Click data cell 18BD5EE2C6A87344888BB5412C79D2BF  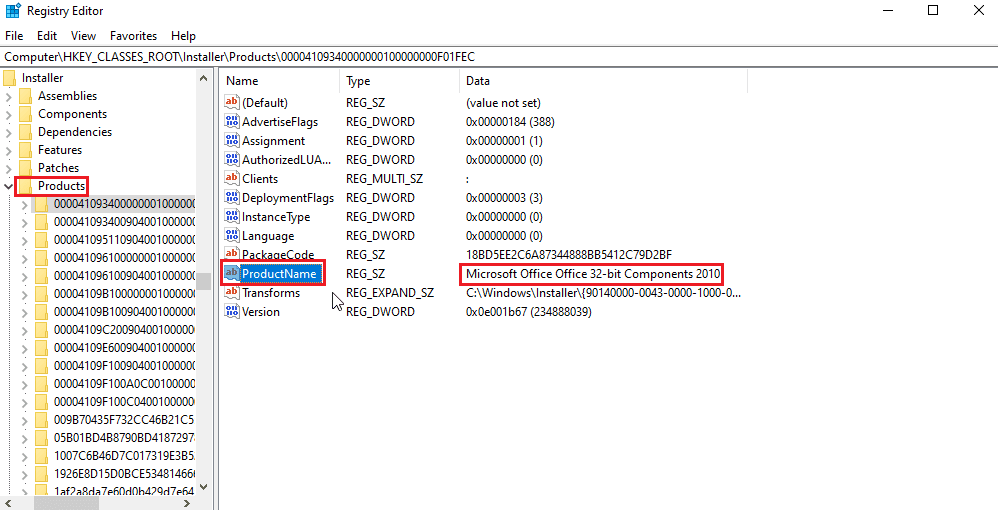[x=569, y=255]
